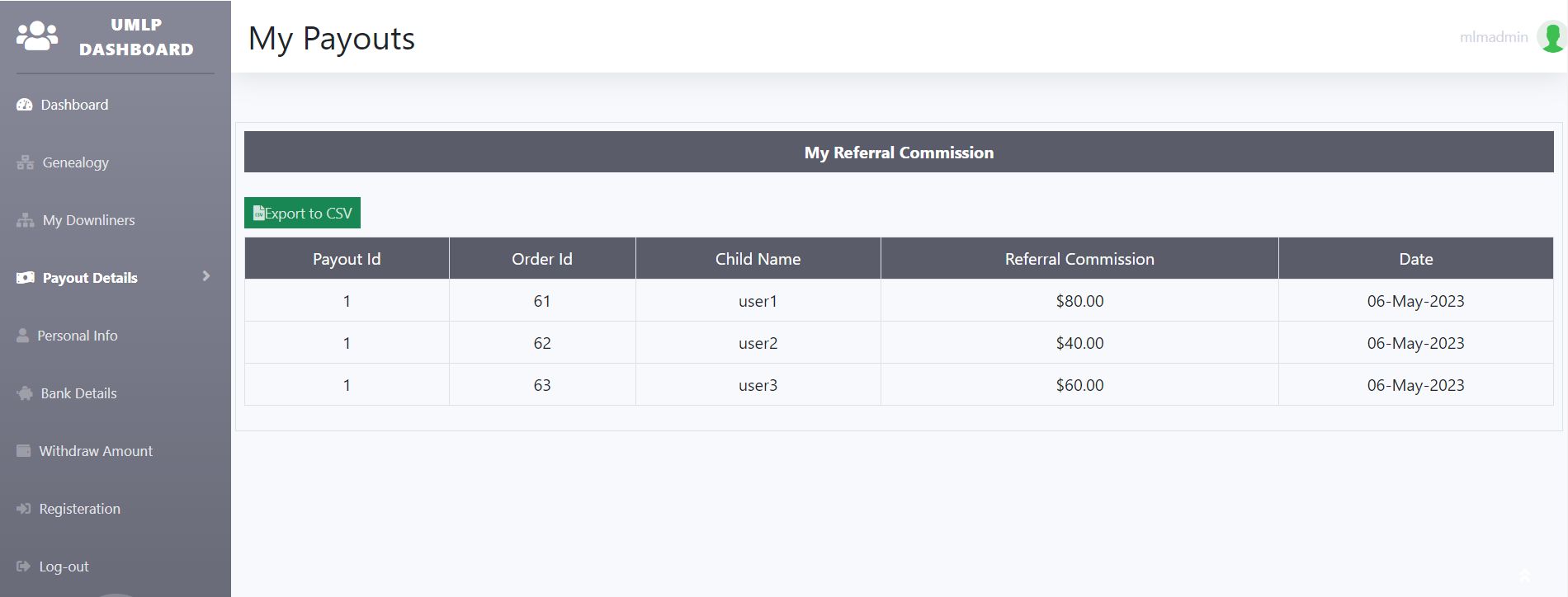Viewport: 1568px width, 597px height.
Task: Click the Withdraw Amount wallet icon
Action: 24,451
